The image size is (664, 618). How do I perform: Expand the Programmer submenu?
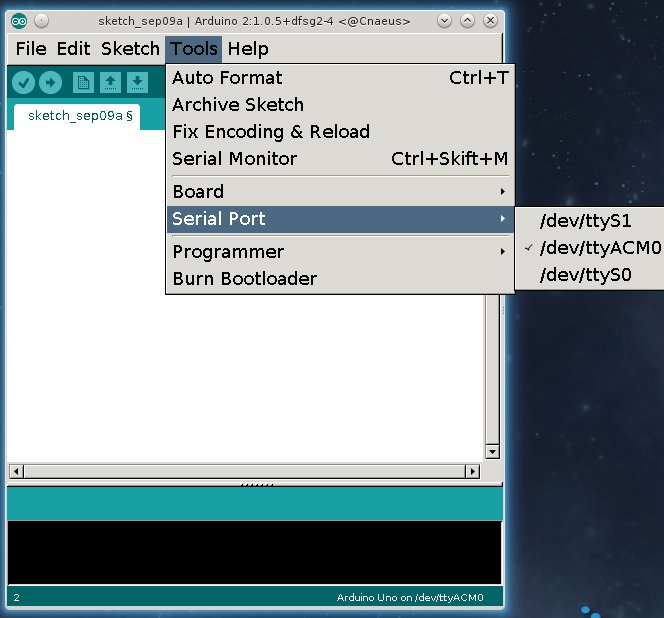click(340, 252)
